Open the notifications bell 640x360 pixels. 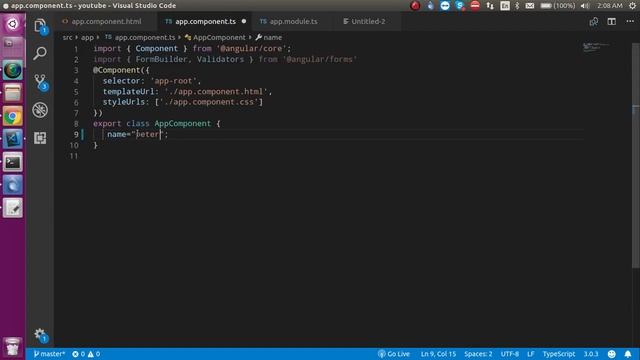click(x=628, y=354)
